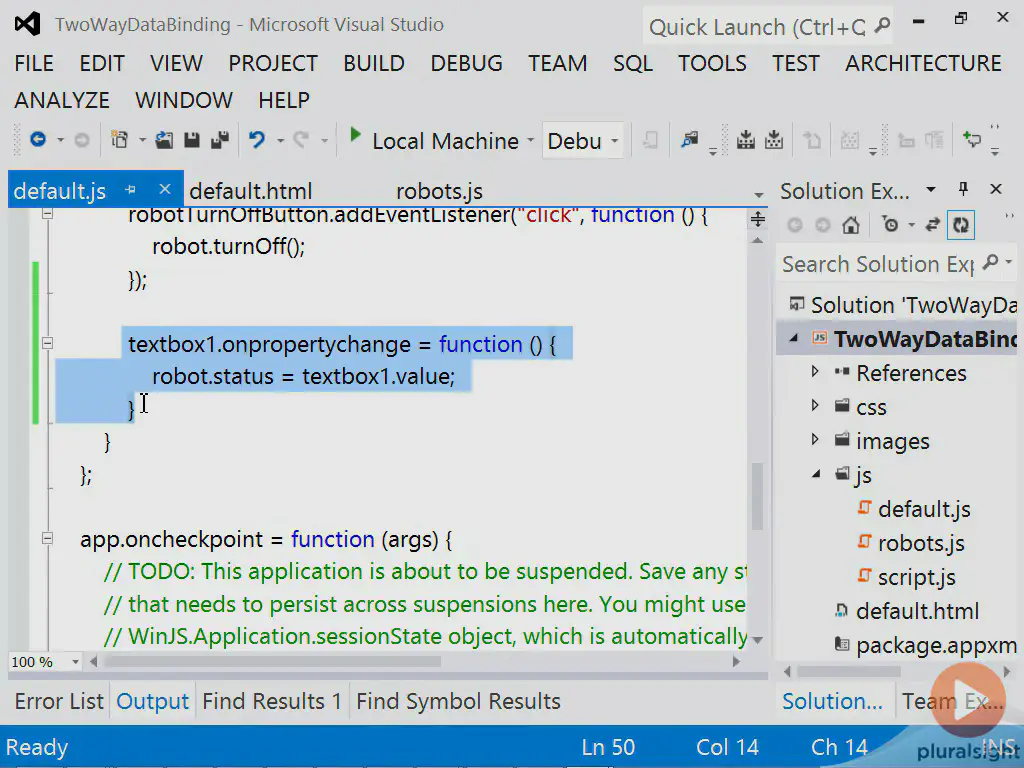Expand the images folder
Image resolution: width=1024 pixels, height=768 pixels.
(815, 440)
